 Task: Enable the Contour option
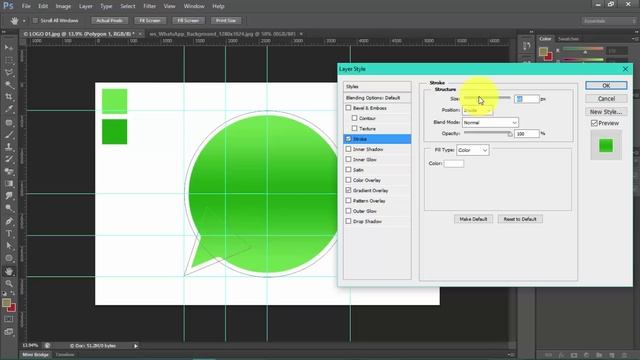pyautogui.click(x=354, y=118)
